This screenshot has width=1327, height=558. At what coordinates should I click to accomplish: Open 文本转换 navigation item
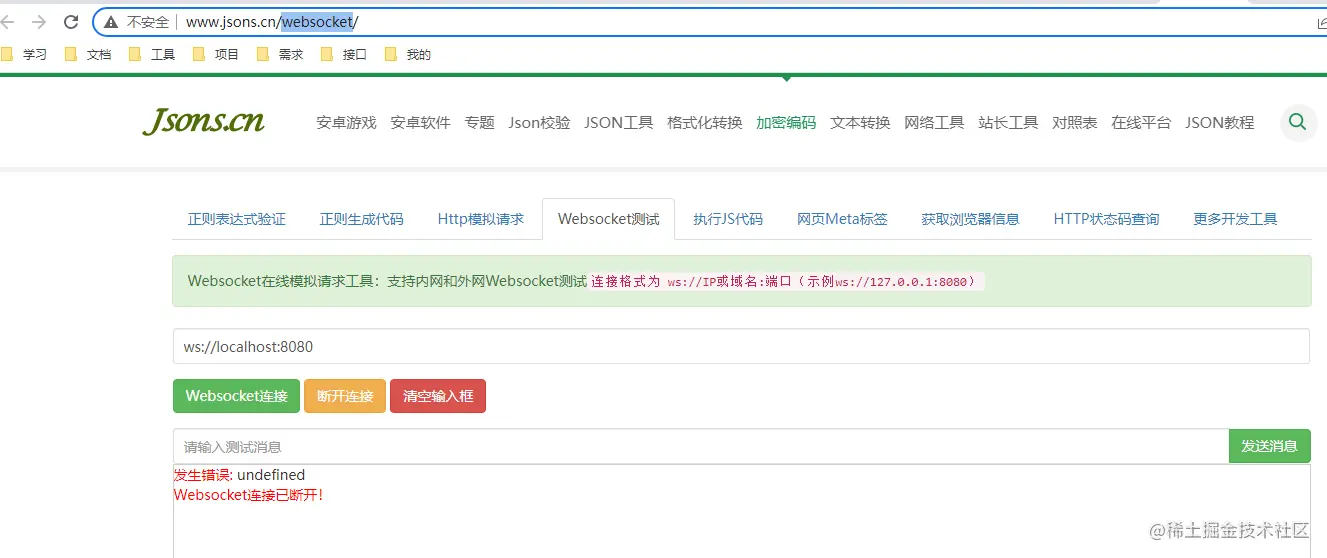coord(860,122)
